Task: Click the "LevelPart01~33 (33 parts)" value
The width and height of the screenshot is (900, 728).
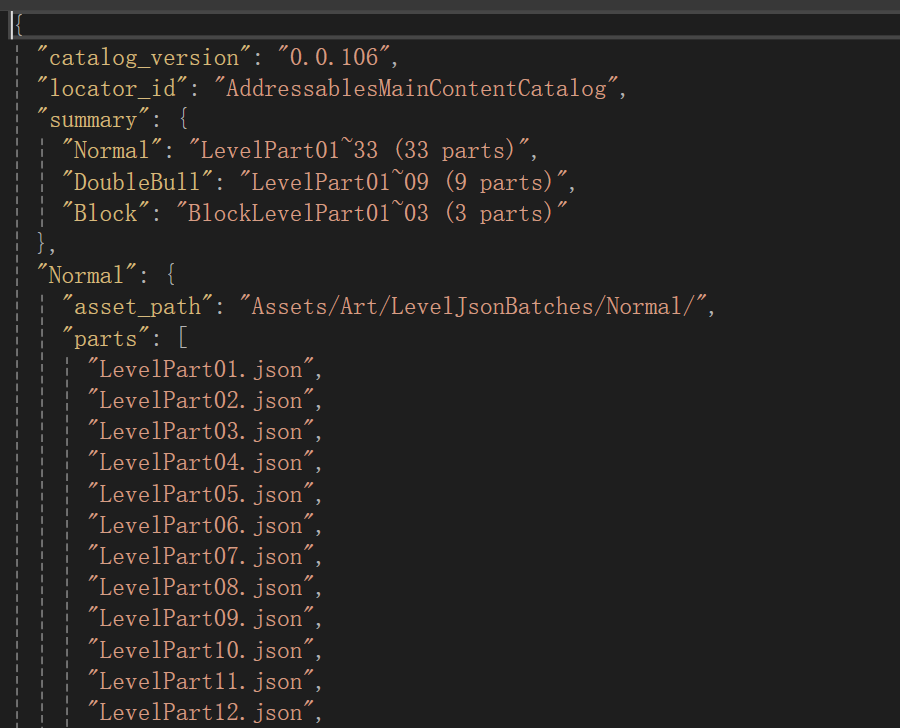Action: point(359,150)
